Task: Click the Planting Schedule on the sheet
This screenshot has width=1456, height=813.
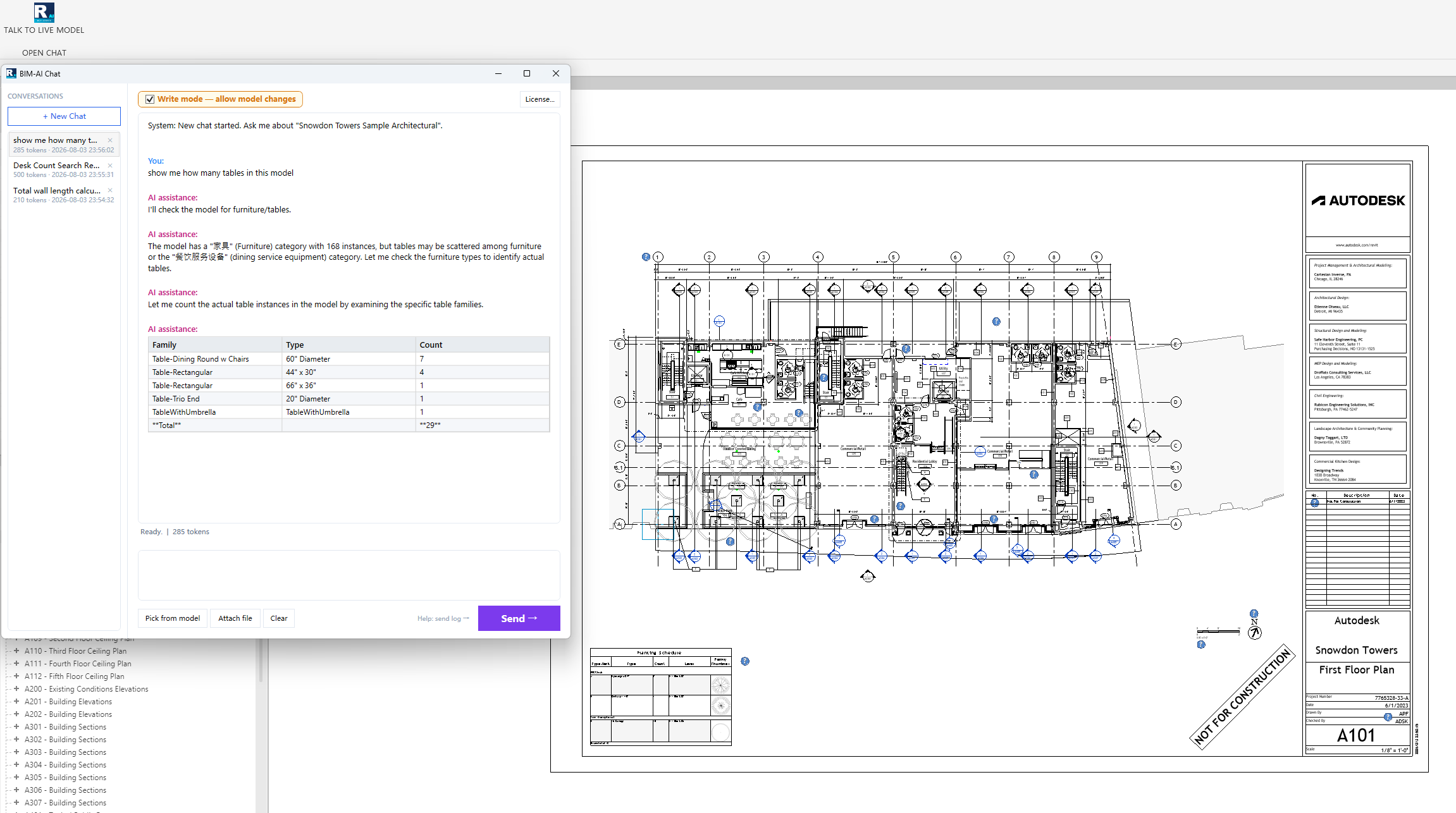Action: 660,697
